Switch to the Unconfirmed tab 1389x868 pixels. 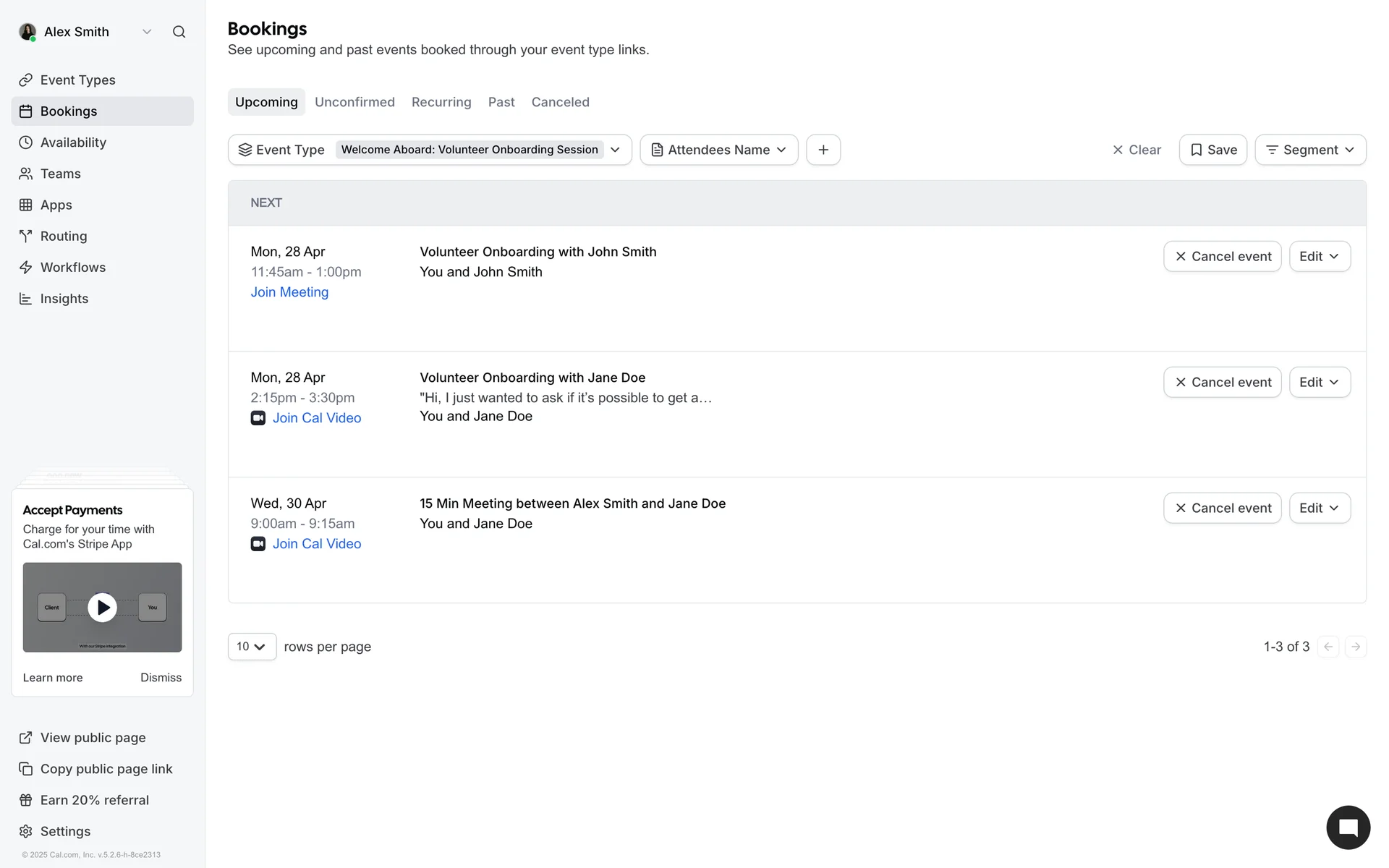pos(354,102)
